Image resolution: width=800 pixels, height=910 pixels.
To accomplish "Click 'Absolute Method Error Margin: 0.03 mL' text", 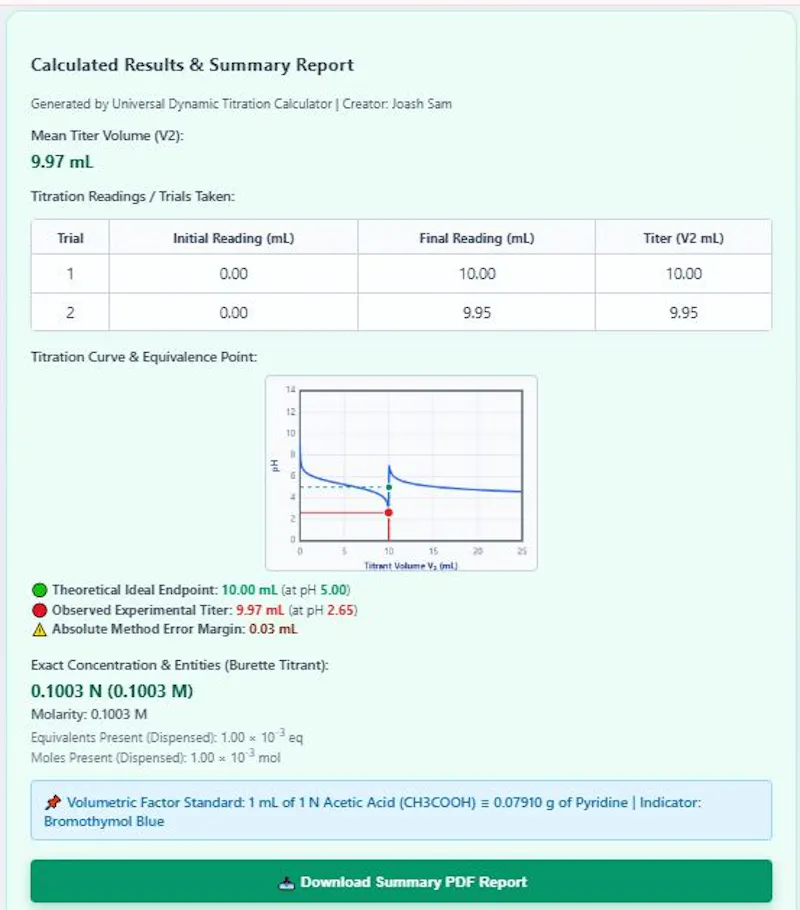I will pos(174,629).
